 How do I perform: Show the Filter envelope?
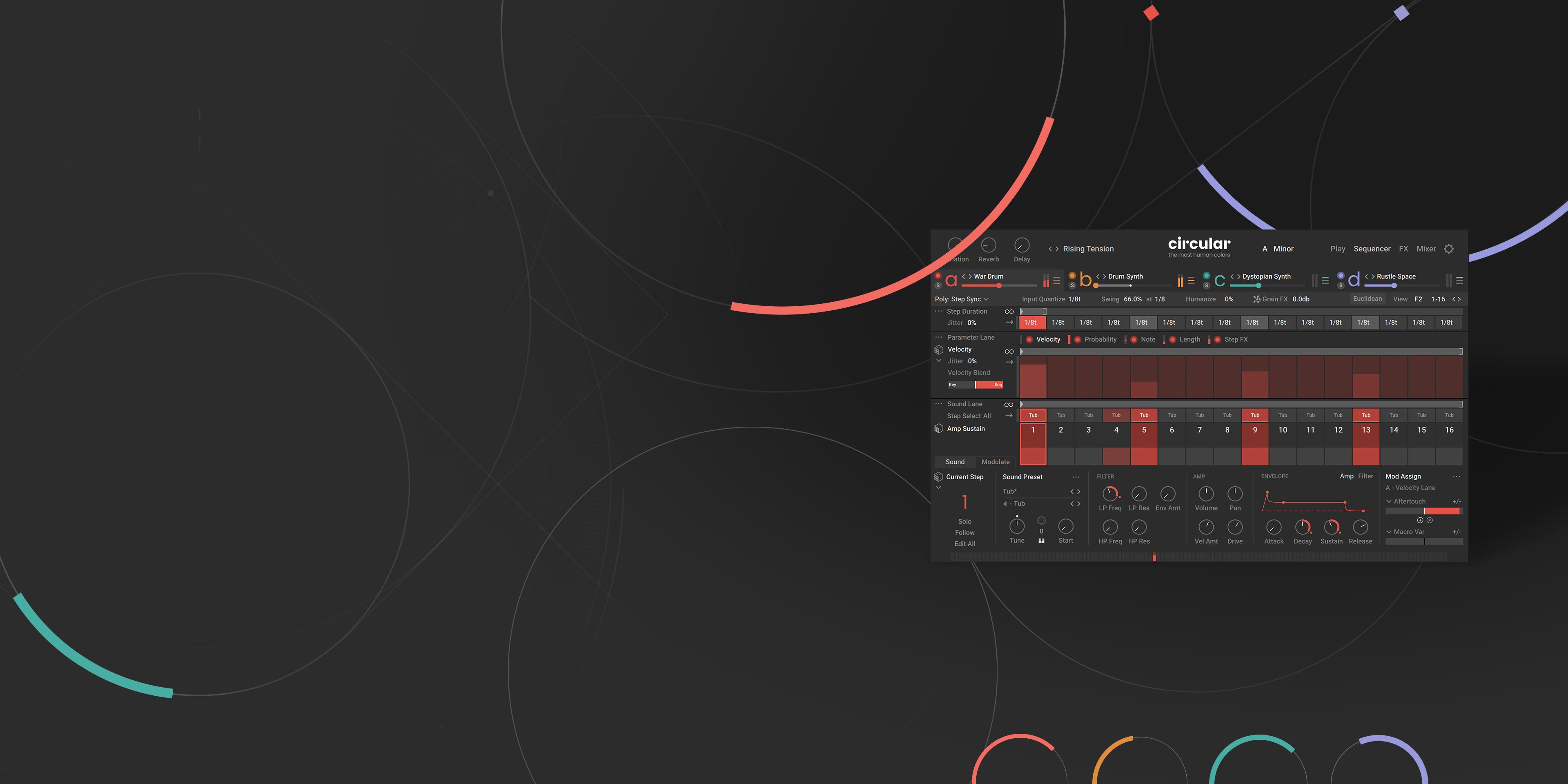tap(1366, 477)
